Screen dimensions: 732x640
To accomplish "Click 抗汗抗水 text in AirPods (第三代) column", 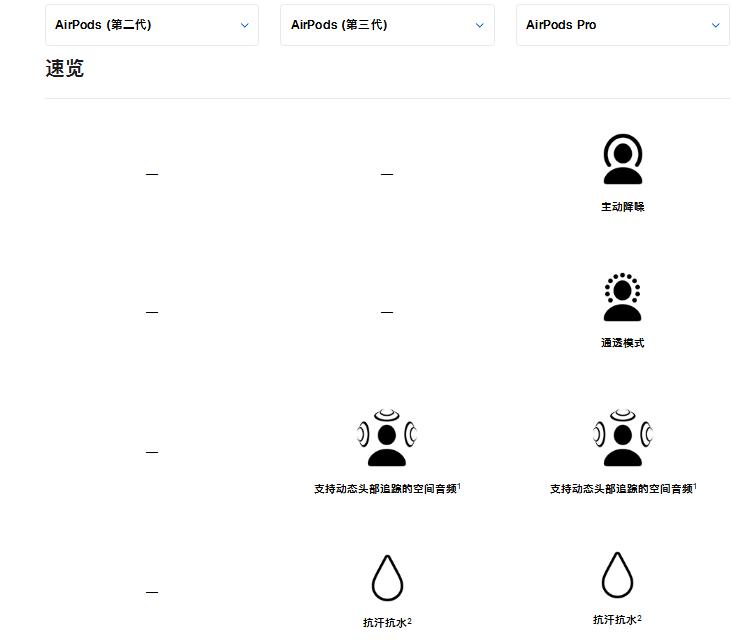I will tap(385, 623).
